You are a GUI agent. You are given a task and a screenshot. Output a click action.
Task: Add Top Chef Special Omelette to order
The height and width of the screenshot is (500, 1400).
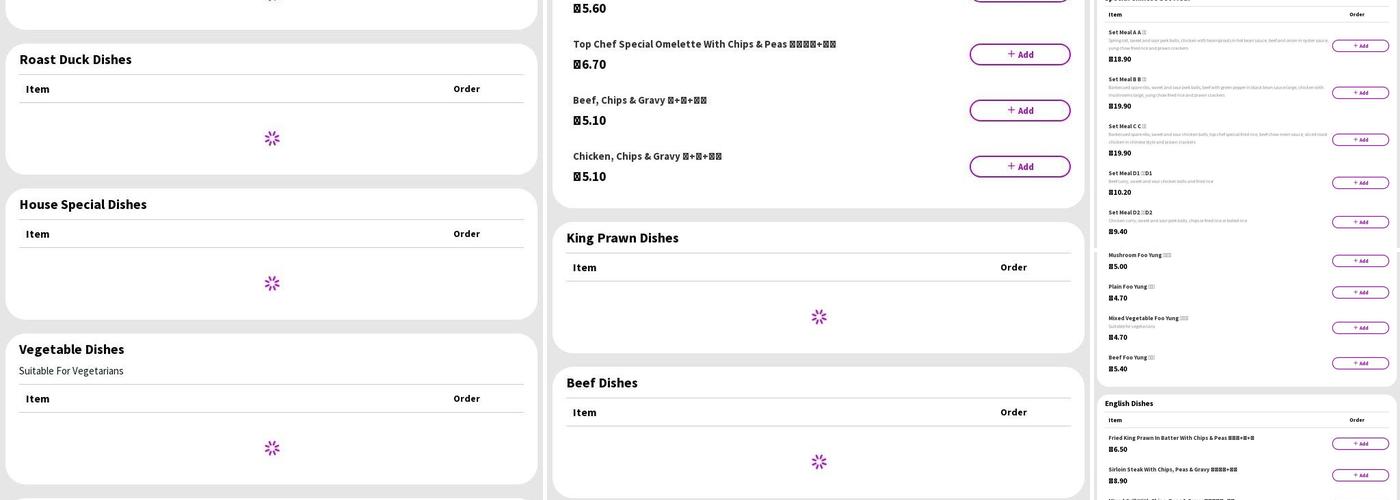(x=1020, y=55)
